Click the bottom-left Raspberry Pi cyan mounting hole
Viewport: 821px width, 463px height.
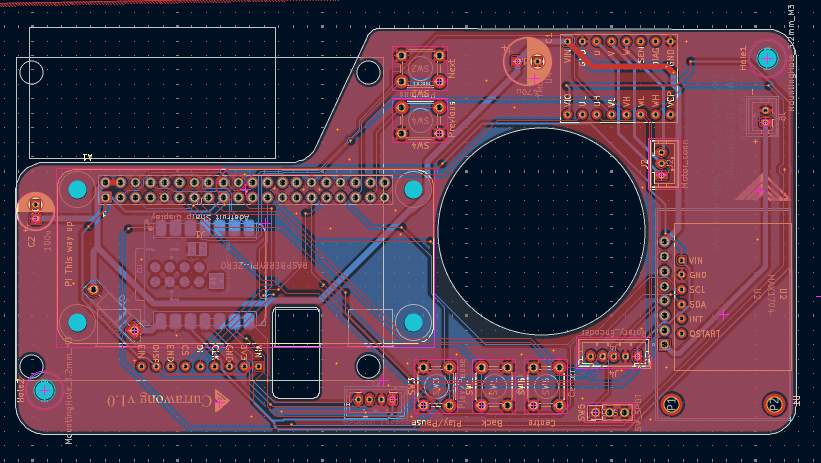[x=77, y=322]
